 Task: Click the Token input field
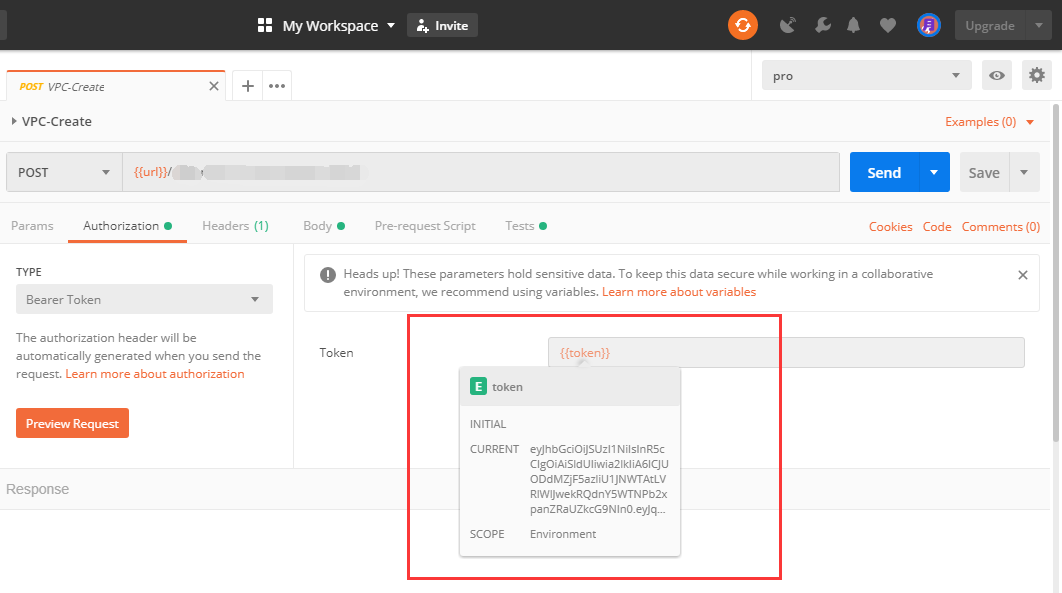[x=786, y=353]
